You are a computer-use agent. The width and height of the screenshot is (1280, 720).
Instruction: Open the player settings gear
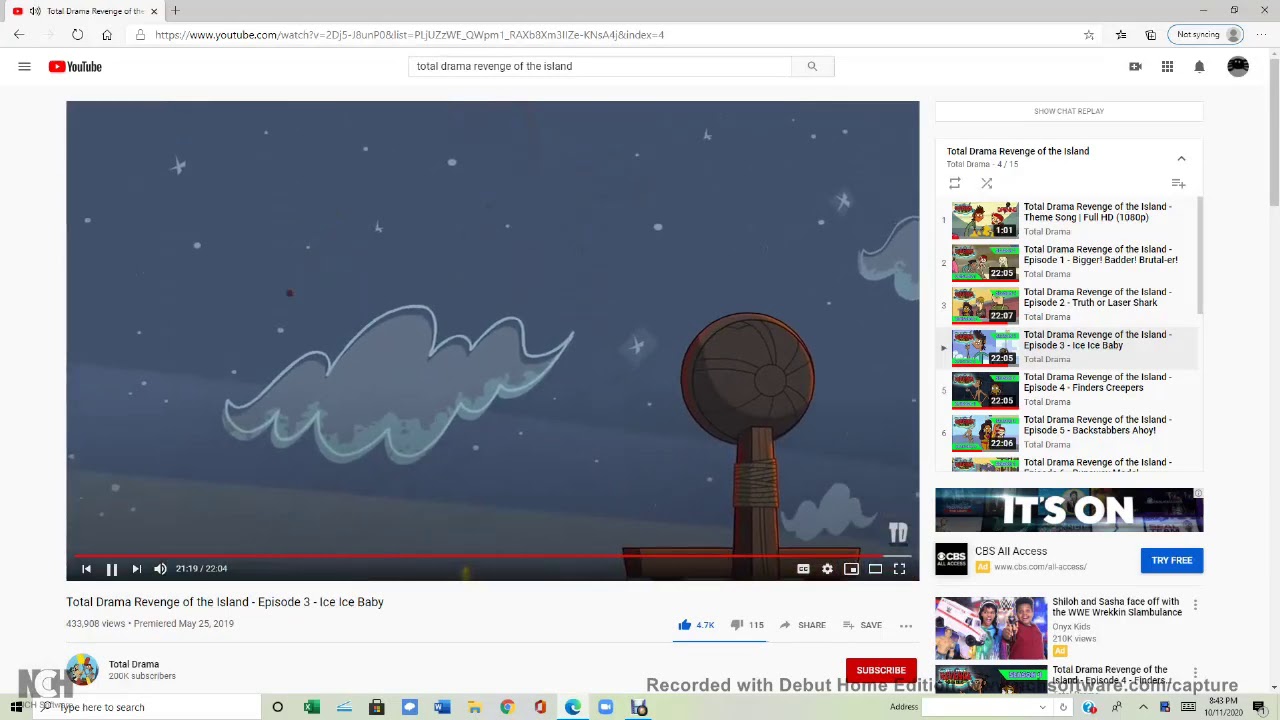coord(827,569)
